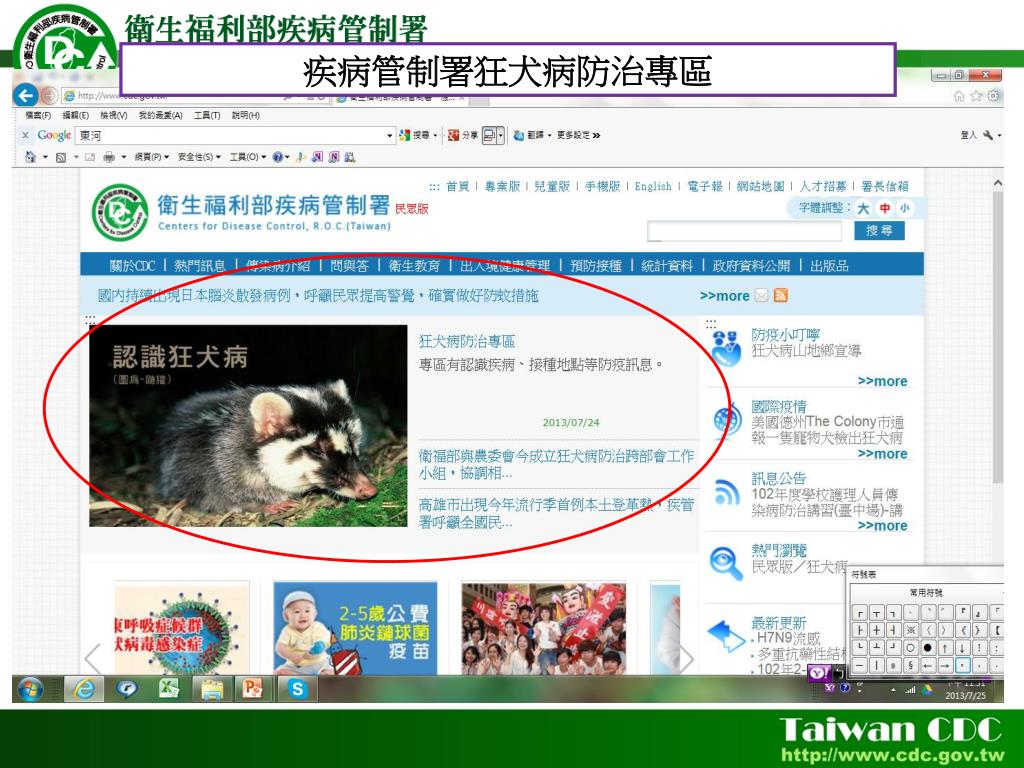Image resolution: width=1024 pixels, height=768 pixels.
Task: Click the 預防接種 navigation item
Action: click(x=596, y=266)
